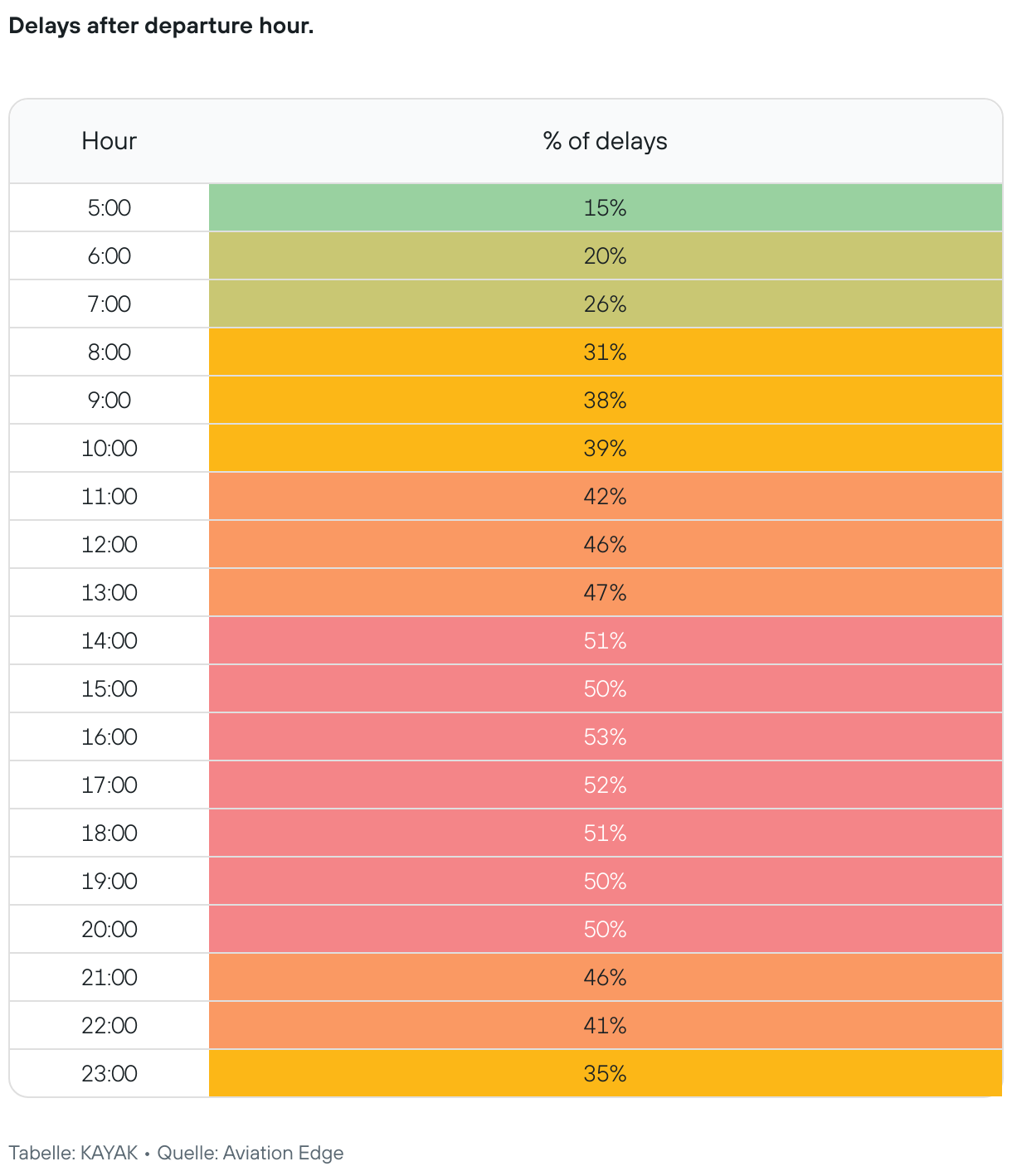Click the 53% peak delay cell
The width and height of the screenshot is (1012, 1176).
tap(605, 736)
